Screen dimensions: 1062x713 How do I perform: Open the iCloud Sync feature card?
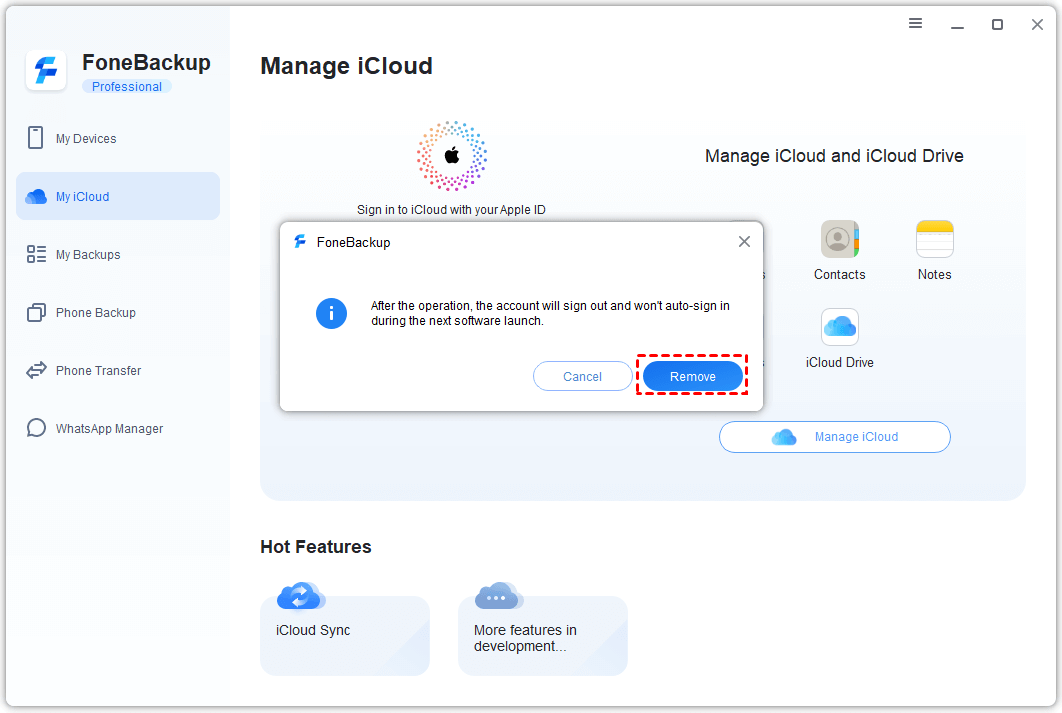345,636
